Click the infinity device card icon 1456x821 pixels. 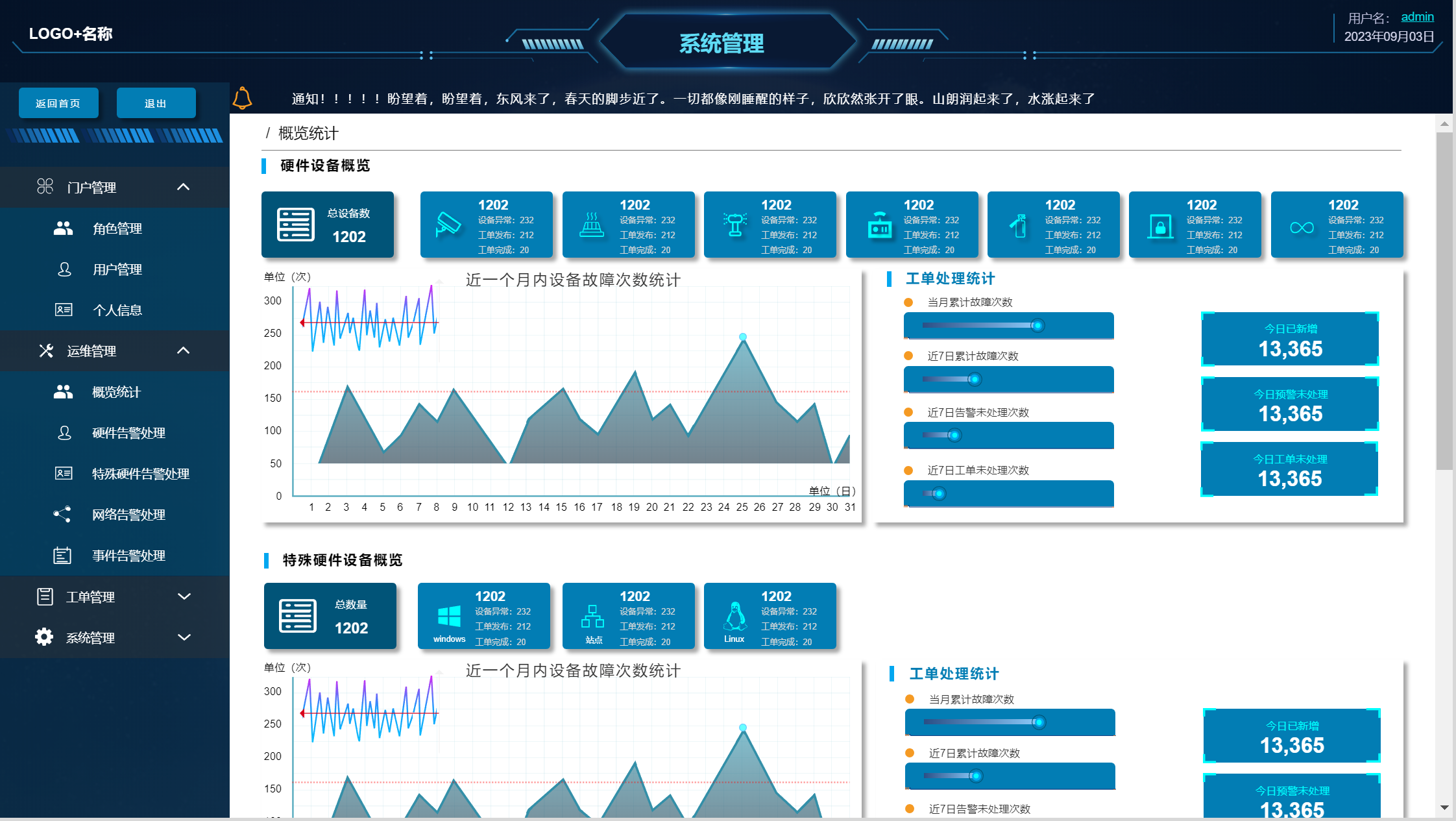tap(1302, 227)
